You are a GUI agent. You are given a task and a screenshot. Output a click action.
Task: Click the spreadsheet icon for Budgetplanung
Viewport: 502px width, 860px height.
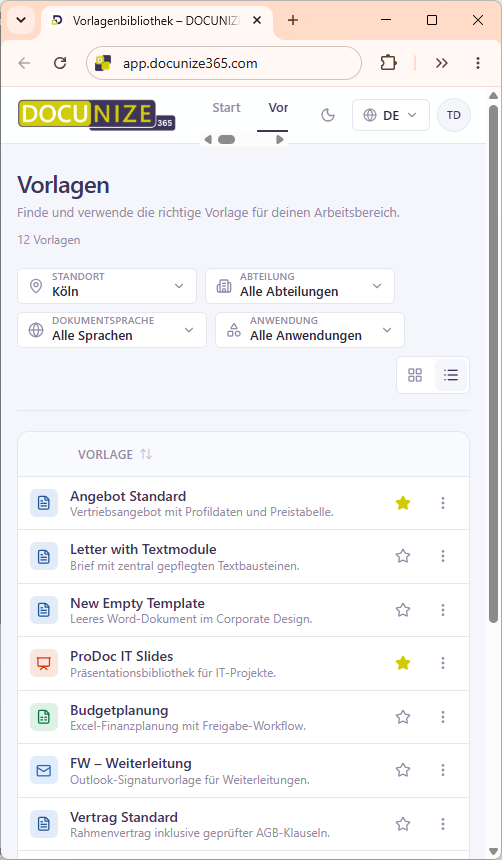pos(44,717)
